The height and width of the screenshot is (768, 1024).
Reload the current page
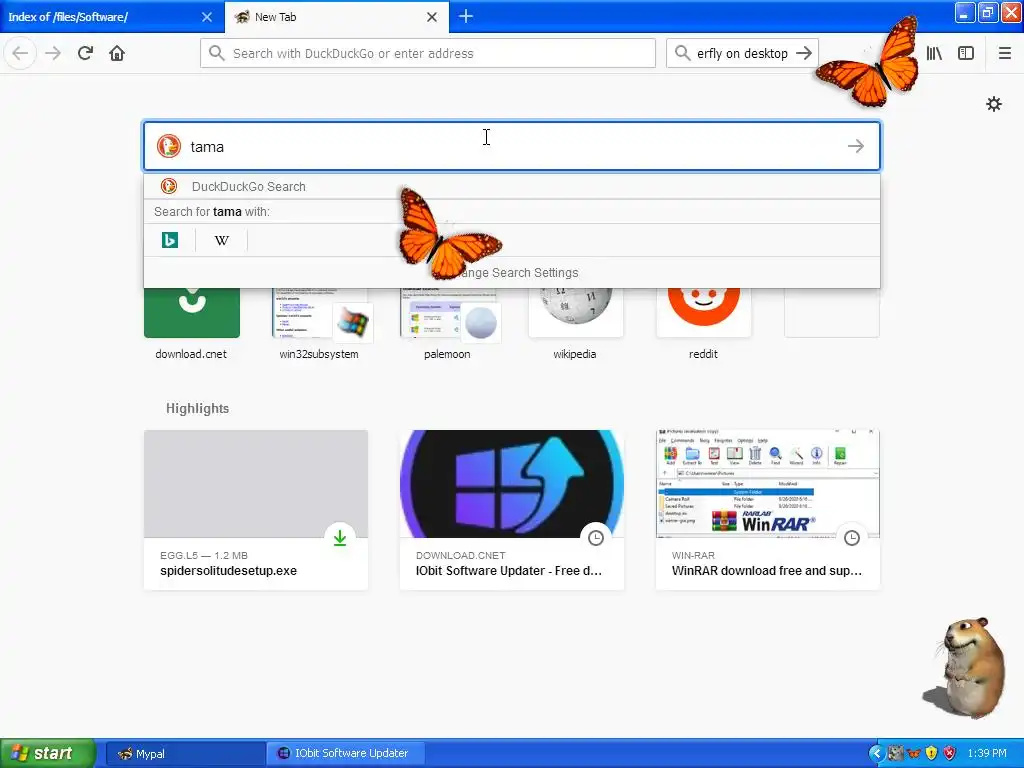tap(85, 53)
